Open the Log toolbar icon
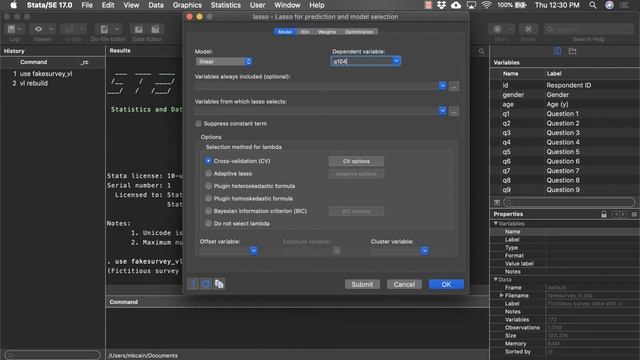The width and height of the screenshot is (640, 360). click(x=14, y=29)
